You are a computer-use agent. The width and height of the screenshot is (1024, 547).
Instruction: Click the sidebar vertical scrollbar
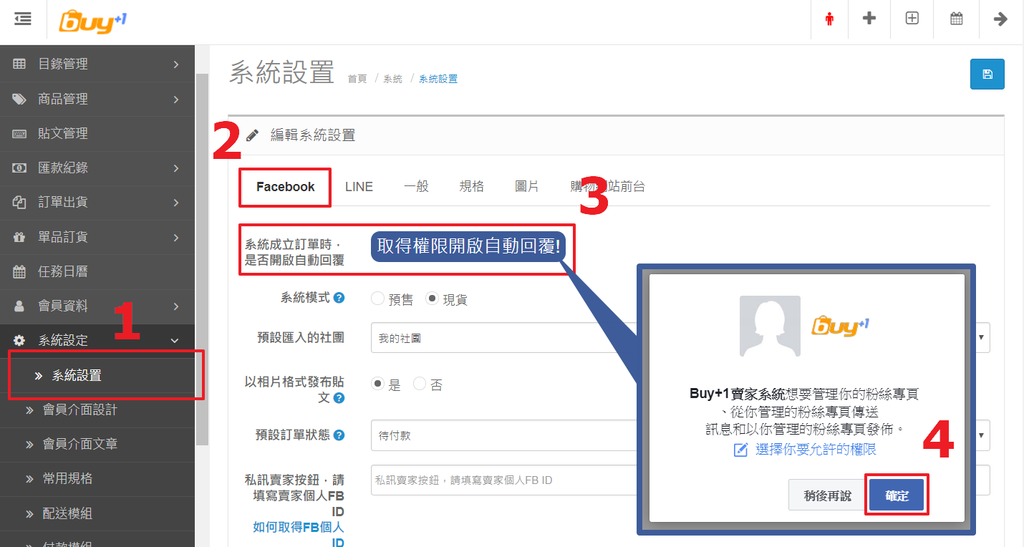(202, 259)
